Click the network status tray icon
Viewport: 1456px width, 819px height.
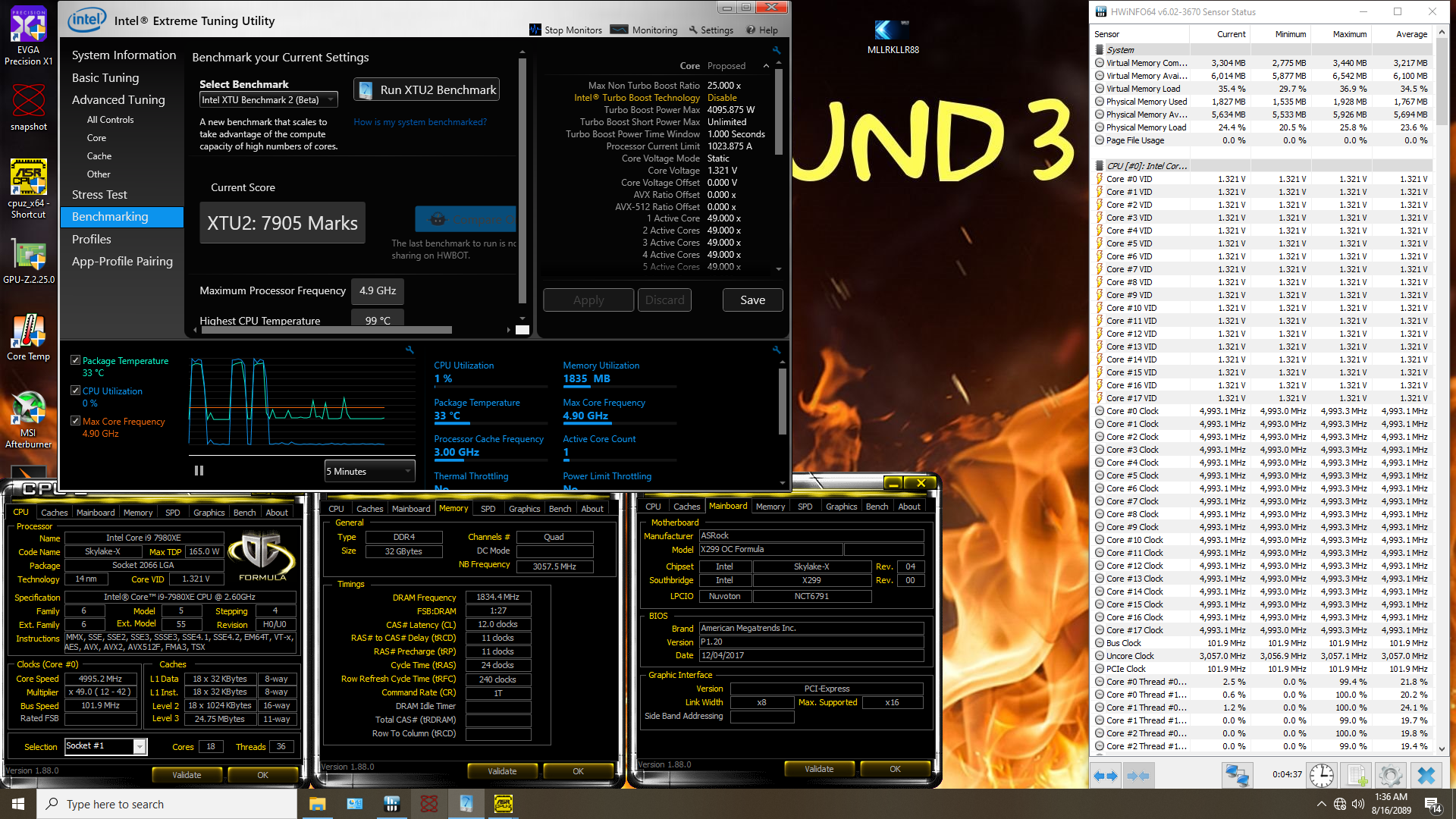[x=1339, y=804]
